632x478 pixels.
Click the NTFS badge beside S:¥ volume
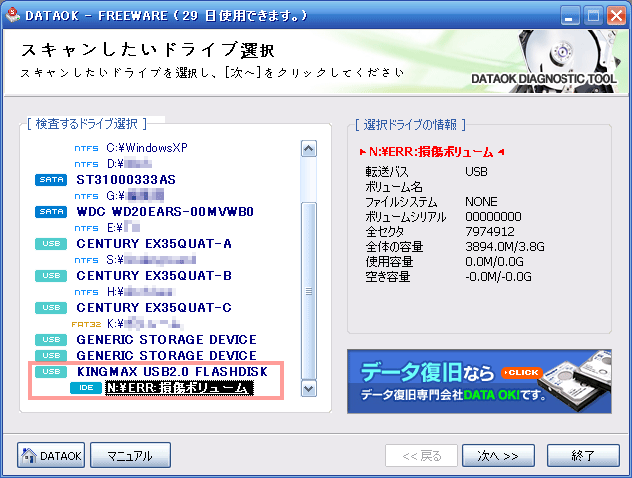(x=86, y=260)
